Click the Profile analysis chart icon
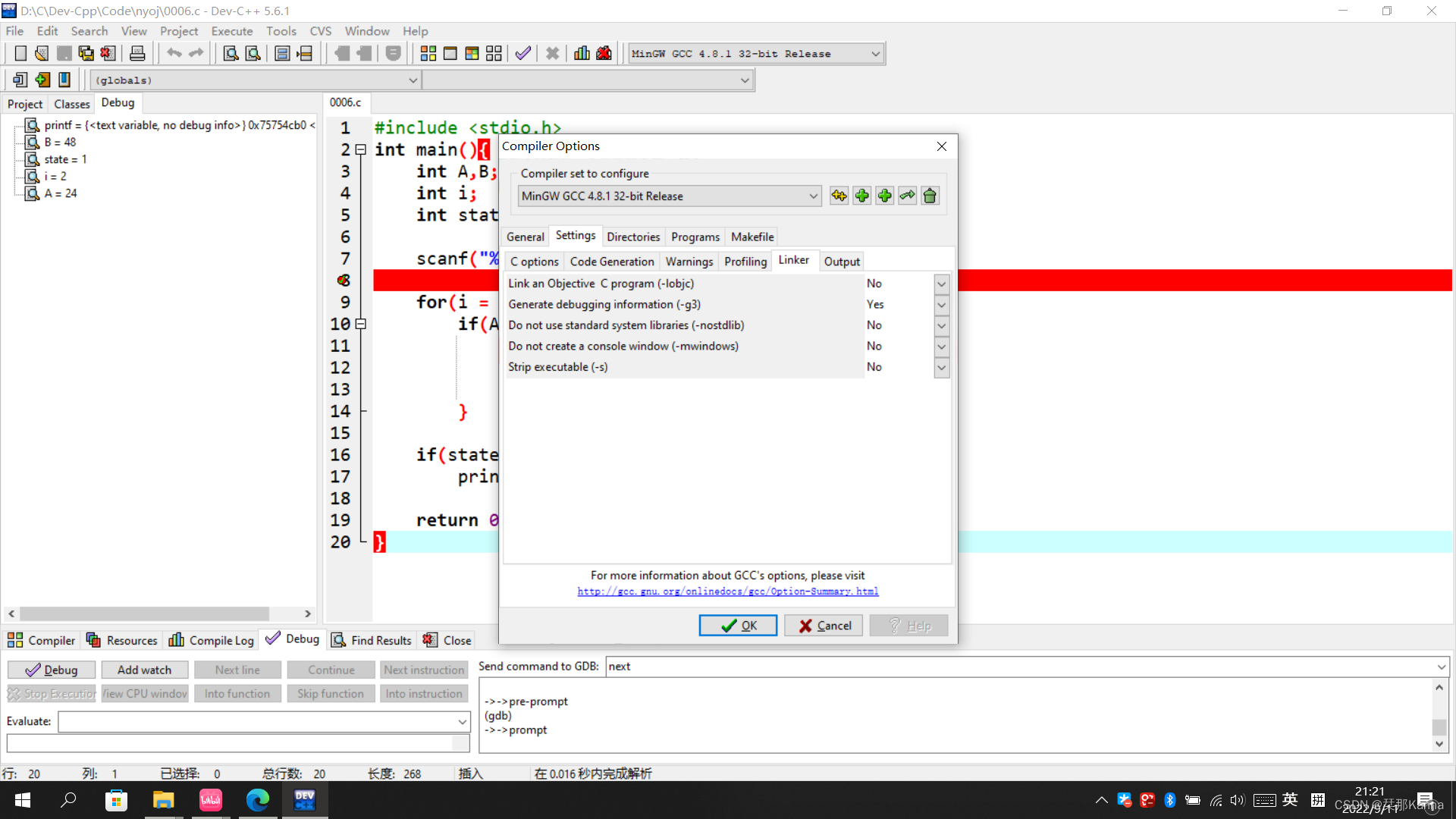 point(582,53)
